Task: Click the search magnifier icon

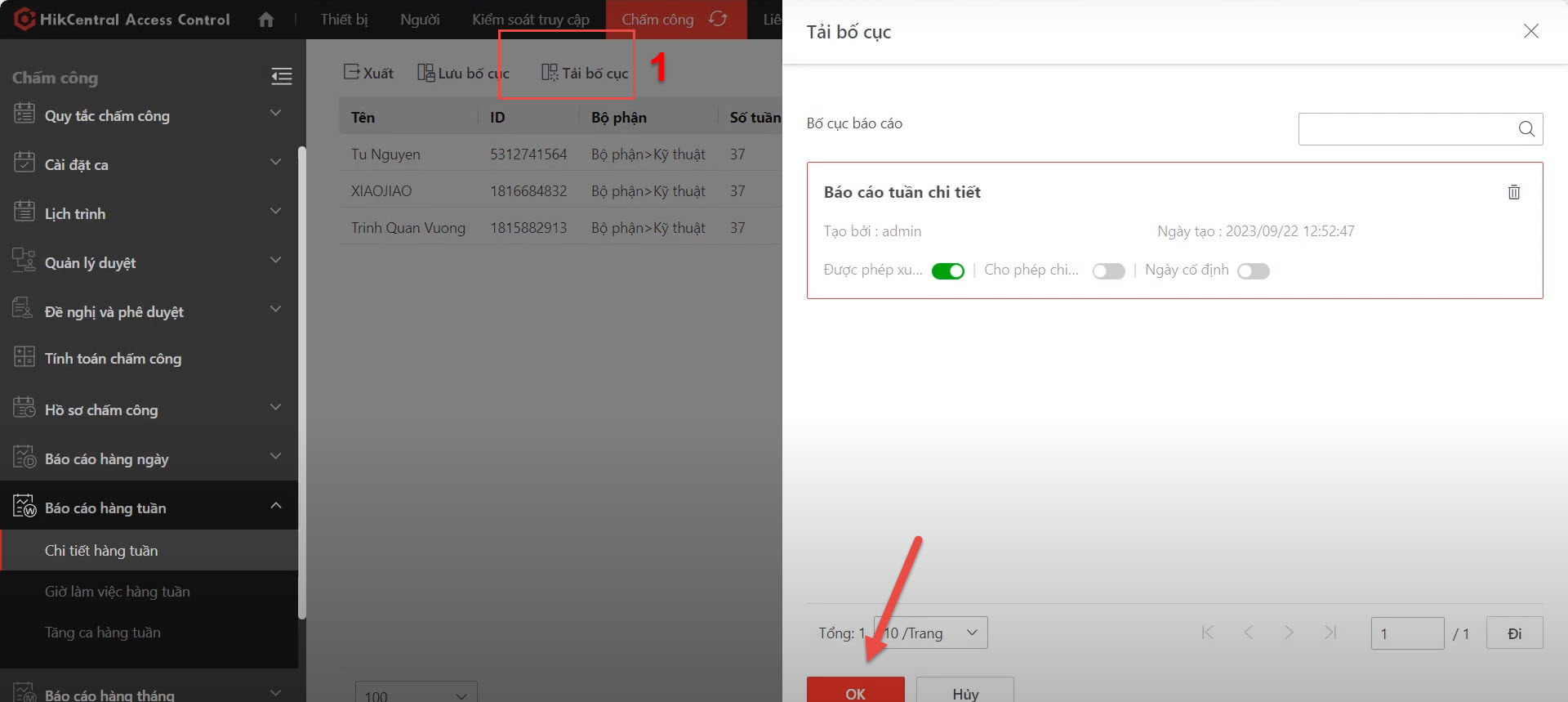Action: click(x=1526, y=129)
